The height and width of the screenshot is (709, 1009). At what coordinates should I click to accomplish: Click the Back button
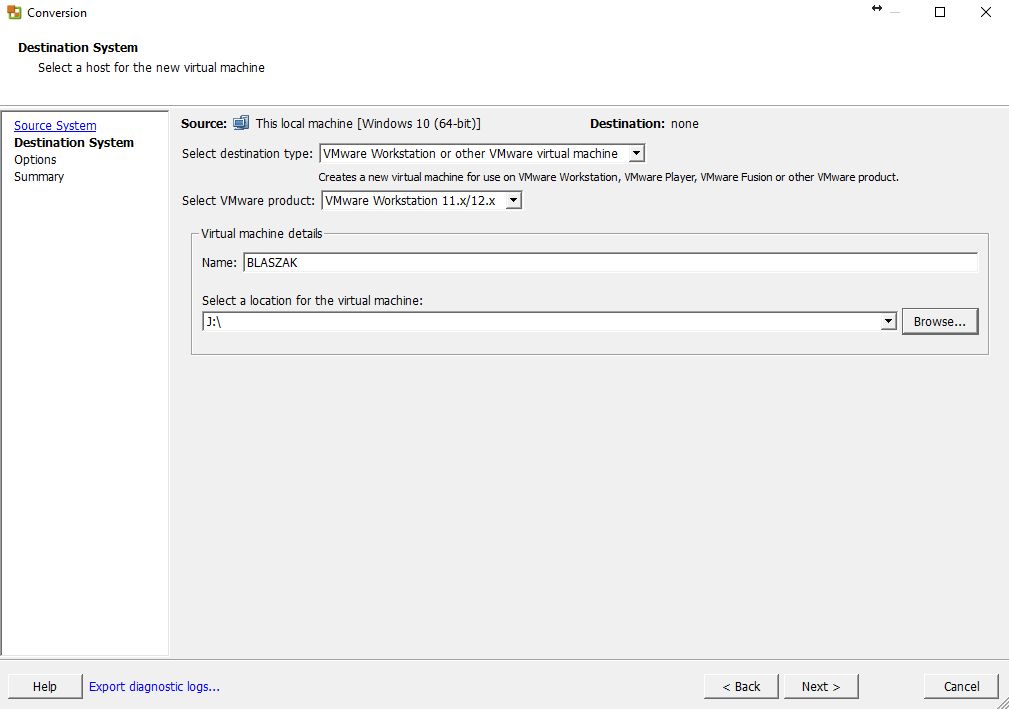coord(741,686)
